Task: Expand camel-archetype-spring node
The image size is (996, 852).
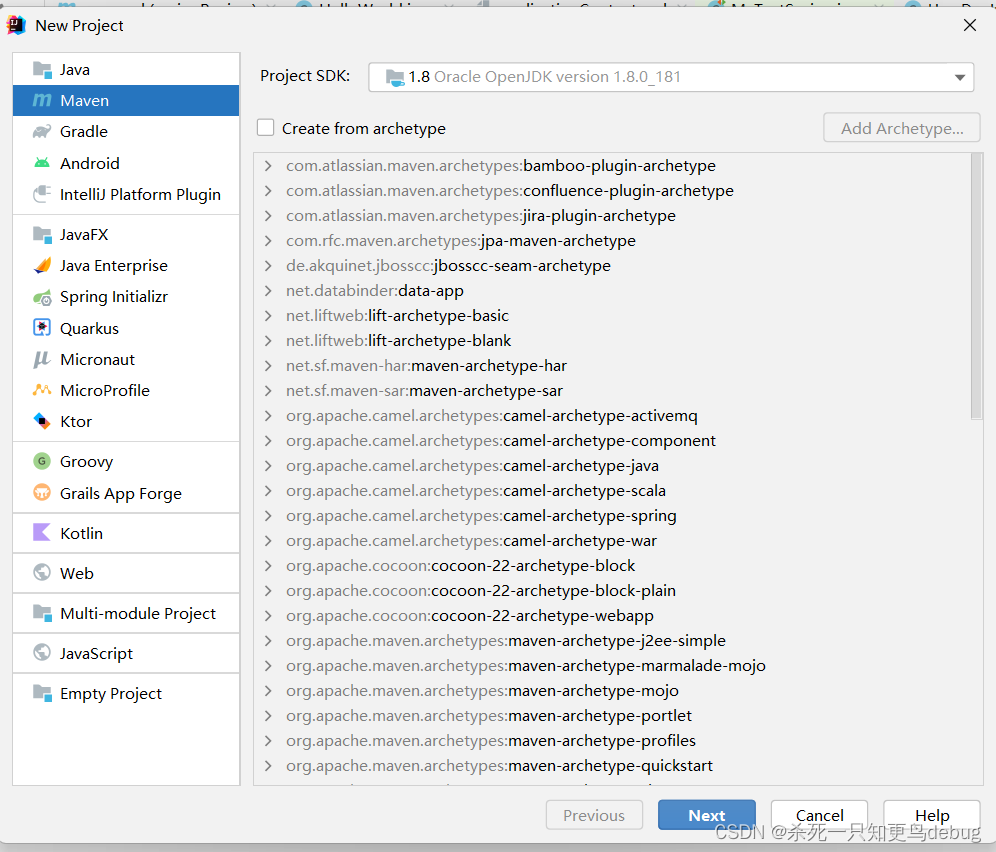Action: (268, 516)
